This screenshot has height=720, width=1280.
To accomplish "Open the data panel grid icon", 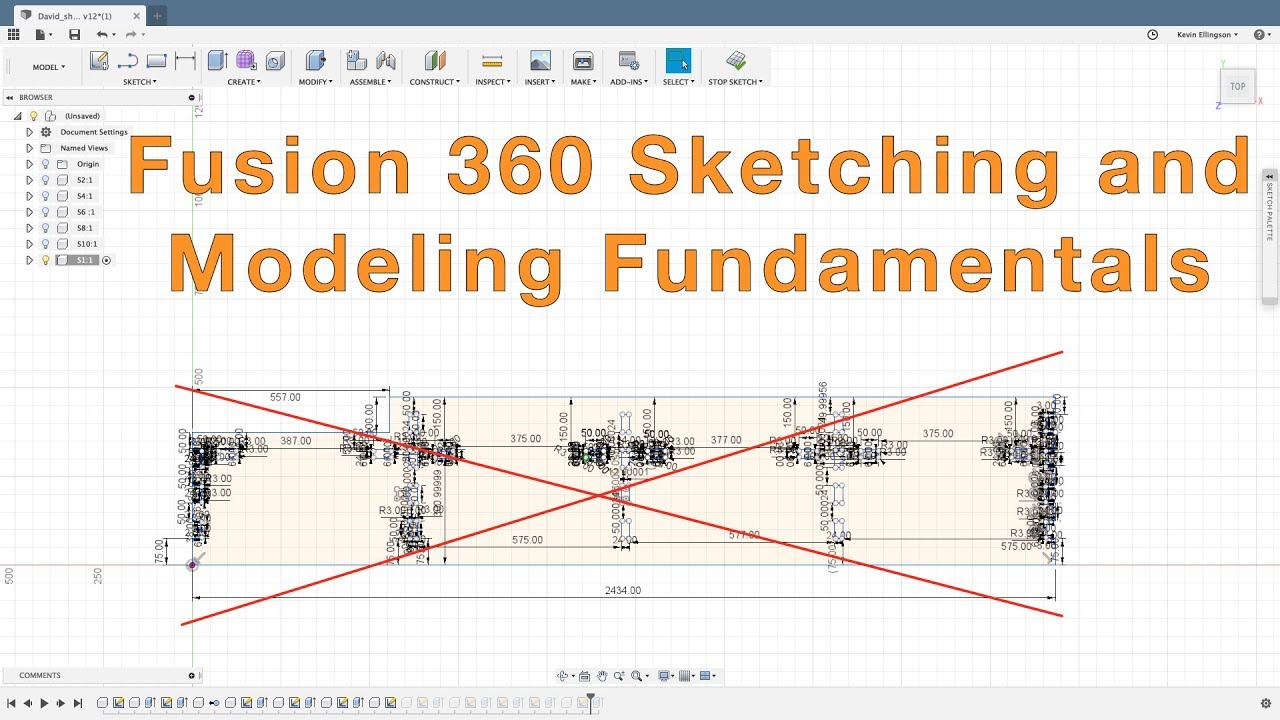I will pyautogui.click(x=14, y=34).
